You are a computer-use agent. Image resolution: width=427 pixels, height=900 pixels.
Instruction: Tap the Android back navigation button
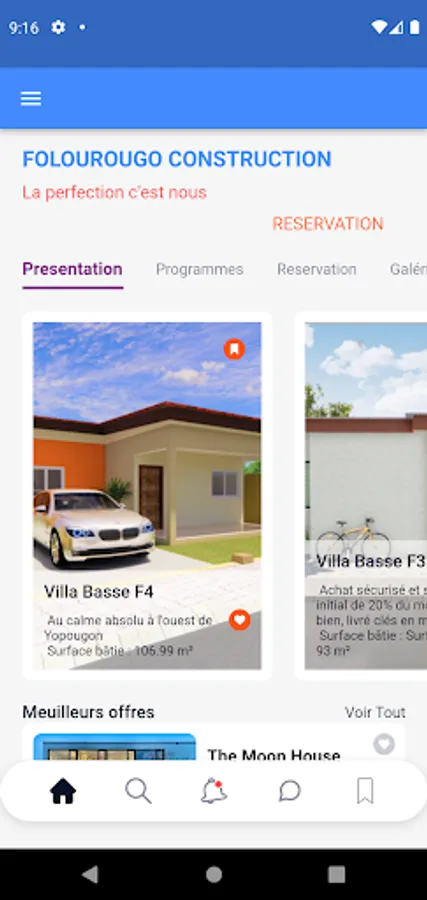click(90, 875)
